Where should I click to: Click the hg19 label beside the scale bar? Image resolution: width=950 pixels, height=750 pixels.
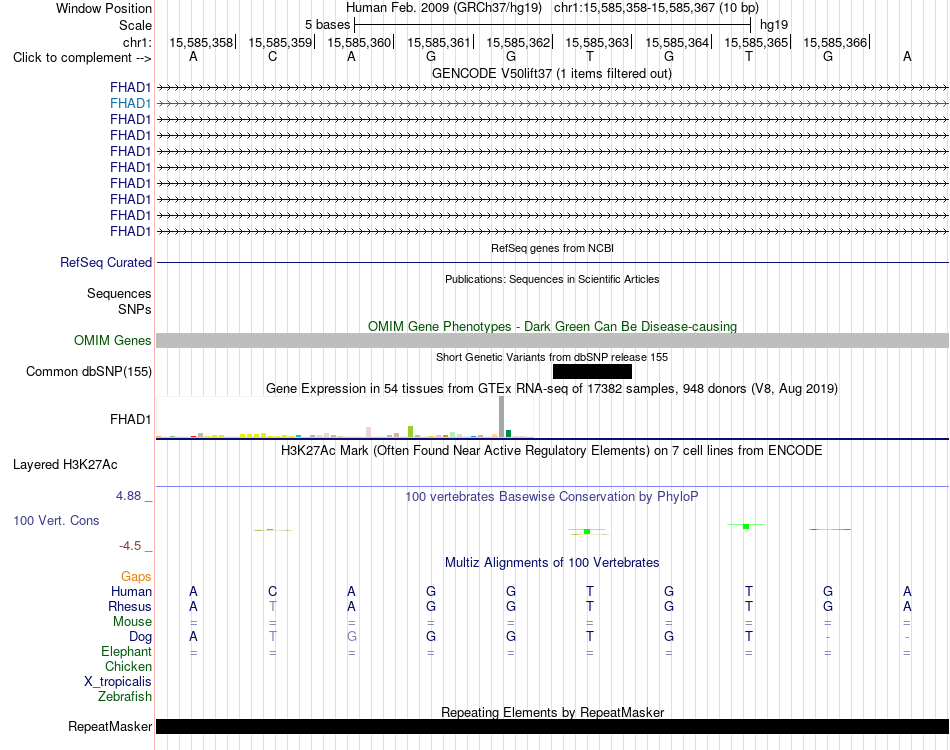pos(774,25)
